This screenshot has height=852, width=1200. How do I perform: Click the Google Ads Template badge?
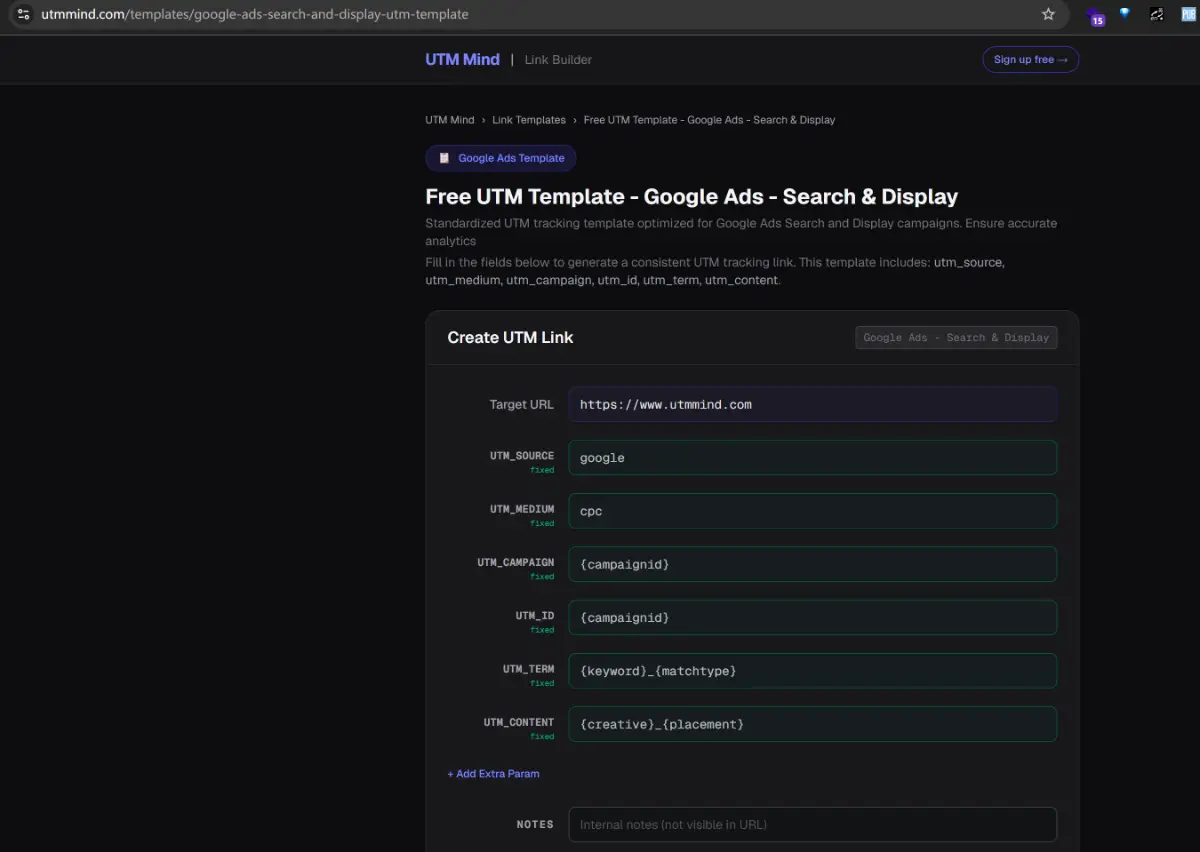pos(501,158)
